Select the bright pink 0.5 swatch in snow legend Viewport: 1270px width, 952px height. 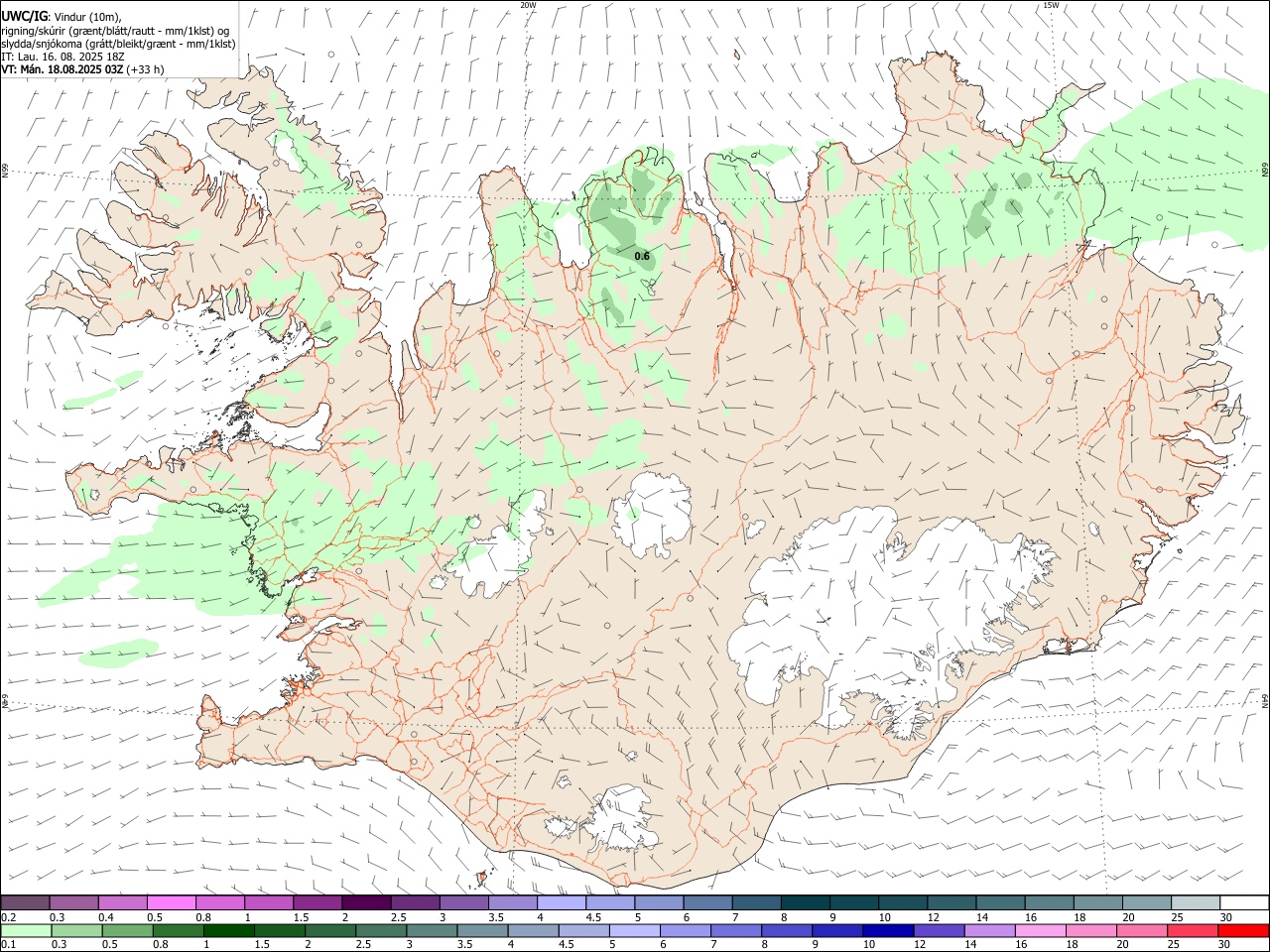(x=171, y=903)
